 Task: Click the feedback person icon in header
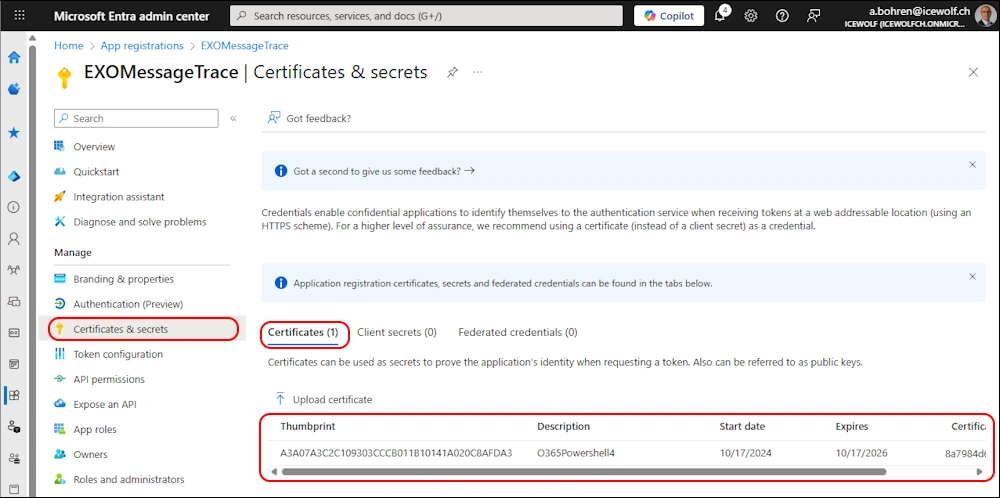(x=814, y=16)
